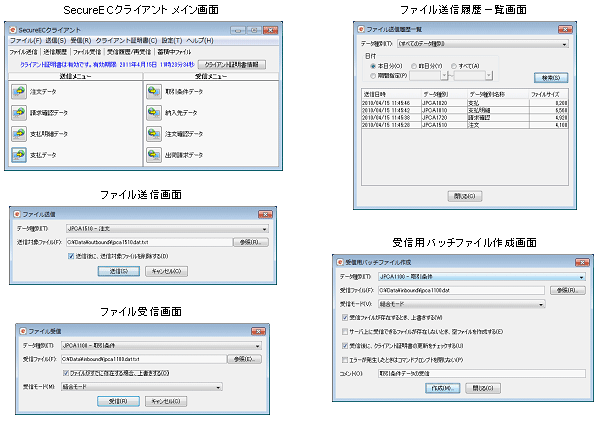
Task: Select the すべて(A) radio button
Action: [x=454, y=66]
